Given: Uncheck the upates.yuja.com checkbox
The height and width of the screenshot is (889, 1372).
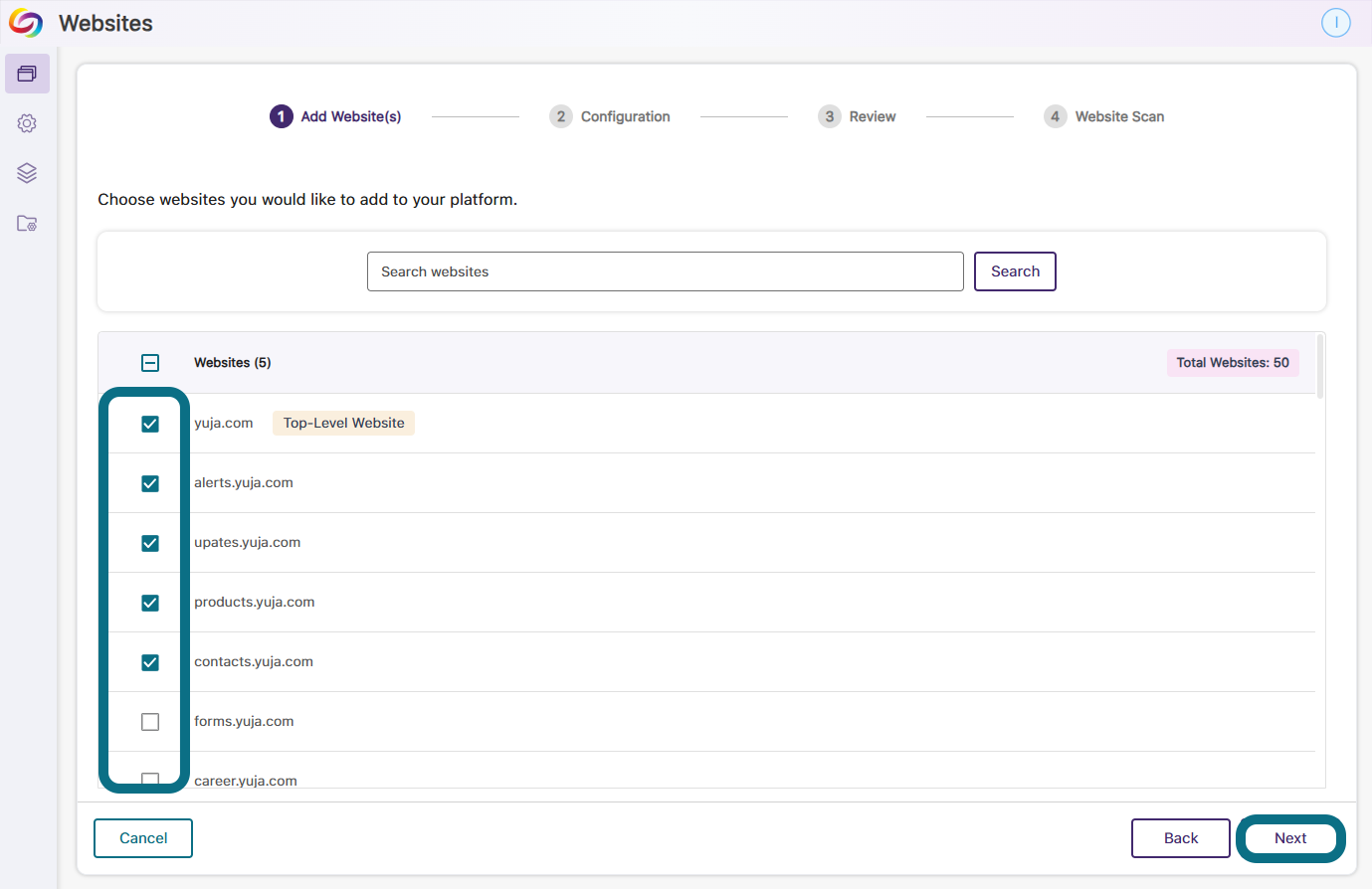Looking at the screenshot, I should 150,543.
